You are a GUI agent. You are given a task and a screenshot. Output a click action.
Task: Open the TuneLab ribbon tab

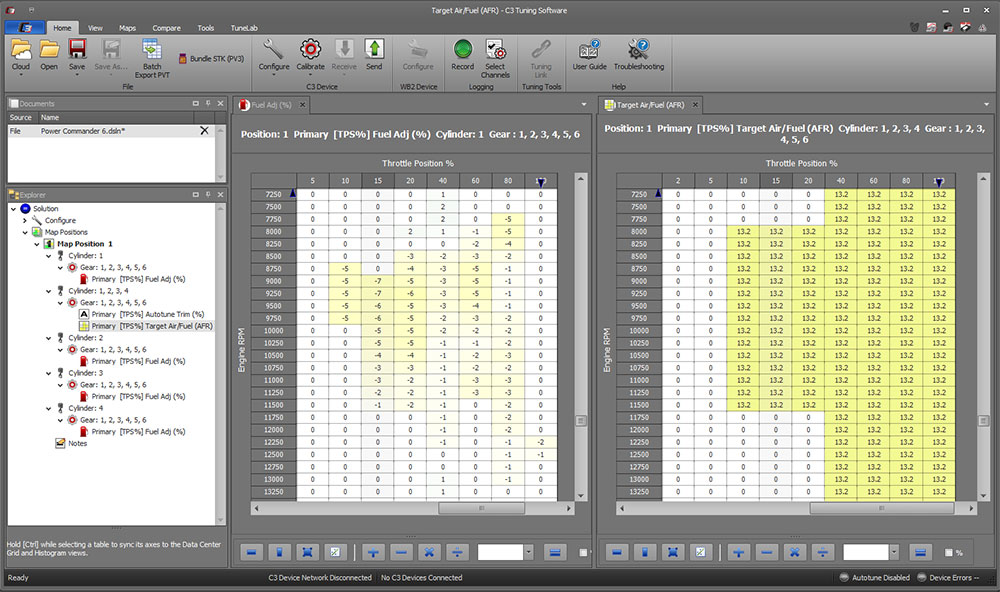[x=243, y=28]
